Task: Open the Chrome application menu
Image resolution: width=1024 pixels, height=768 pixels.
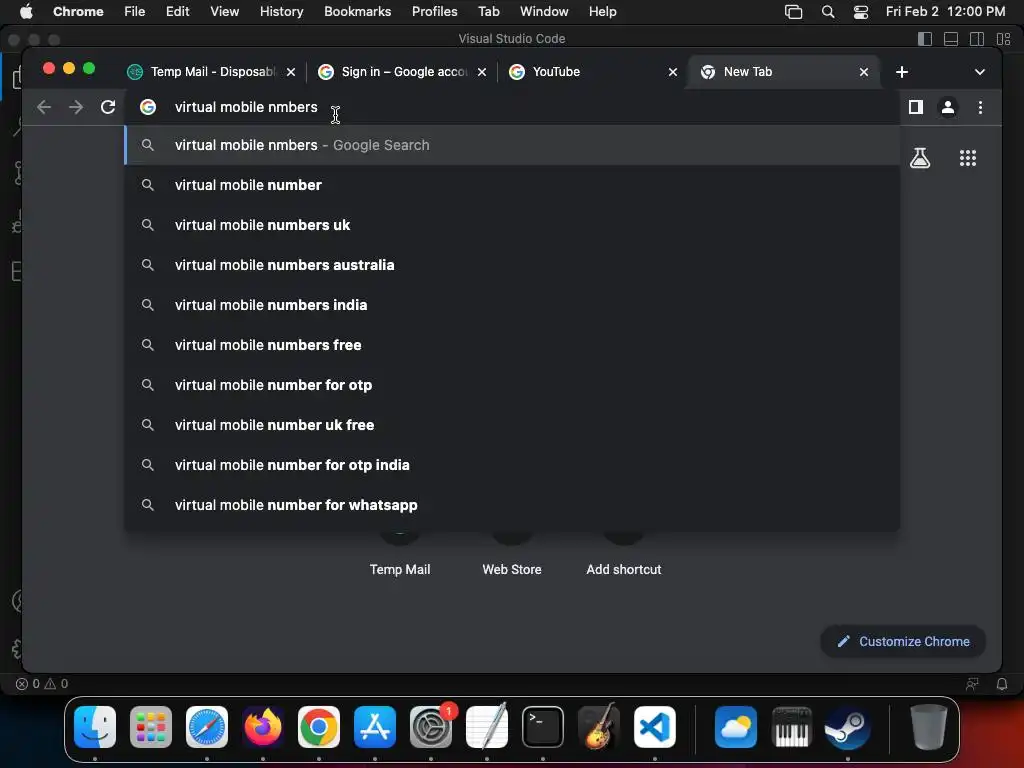Action: (78, 11)
